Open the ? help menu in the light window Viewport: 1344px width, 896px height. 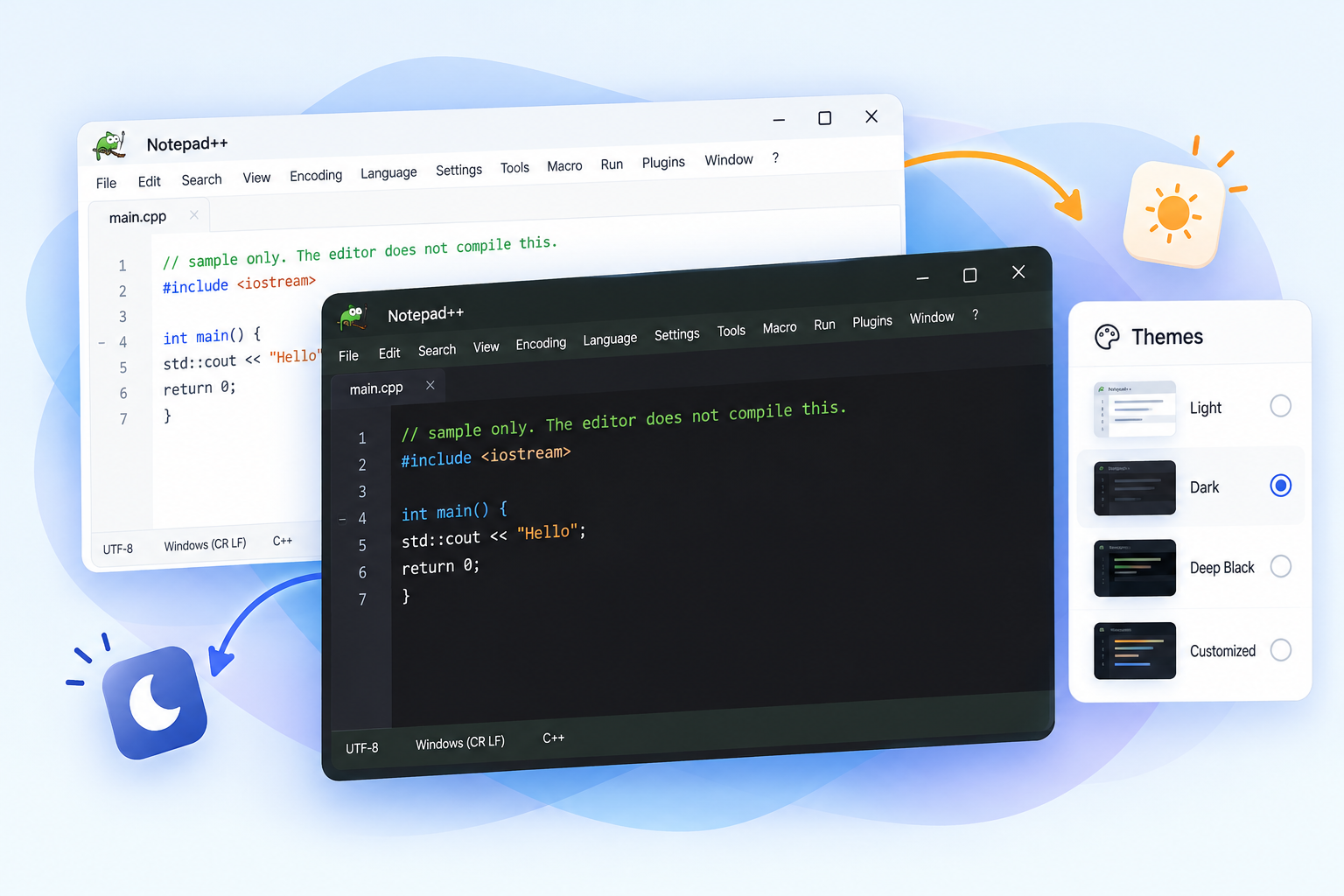pyautogui.click(x=775, y=158)
